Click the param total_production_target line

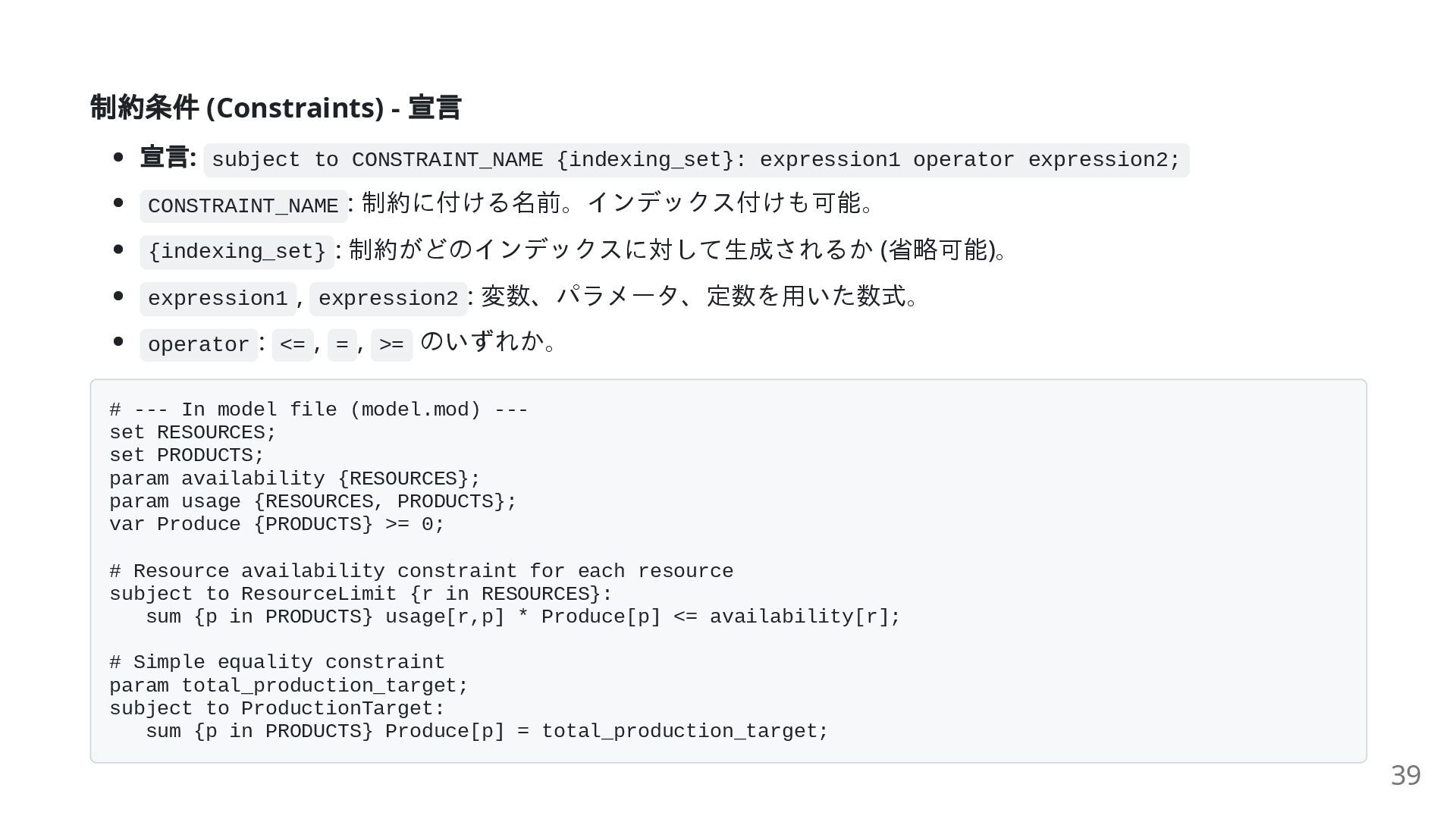[289, 686]
